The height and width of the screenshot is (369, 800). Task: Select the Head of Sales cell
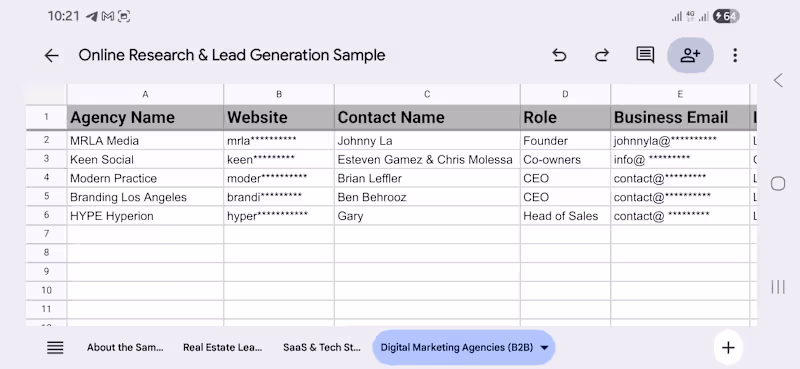[565, 216]
